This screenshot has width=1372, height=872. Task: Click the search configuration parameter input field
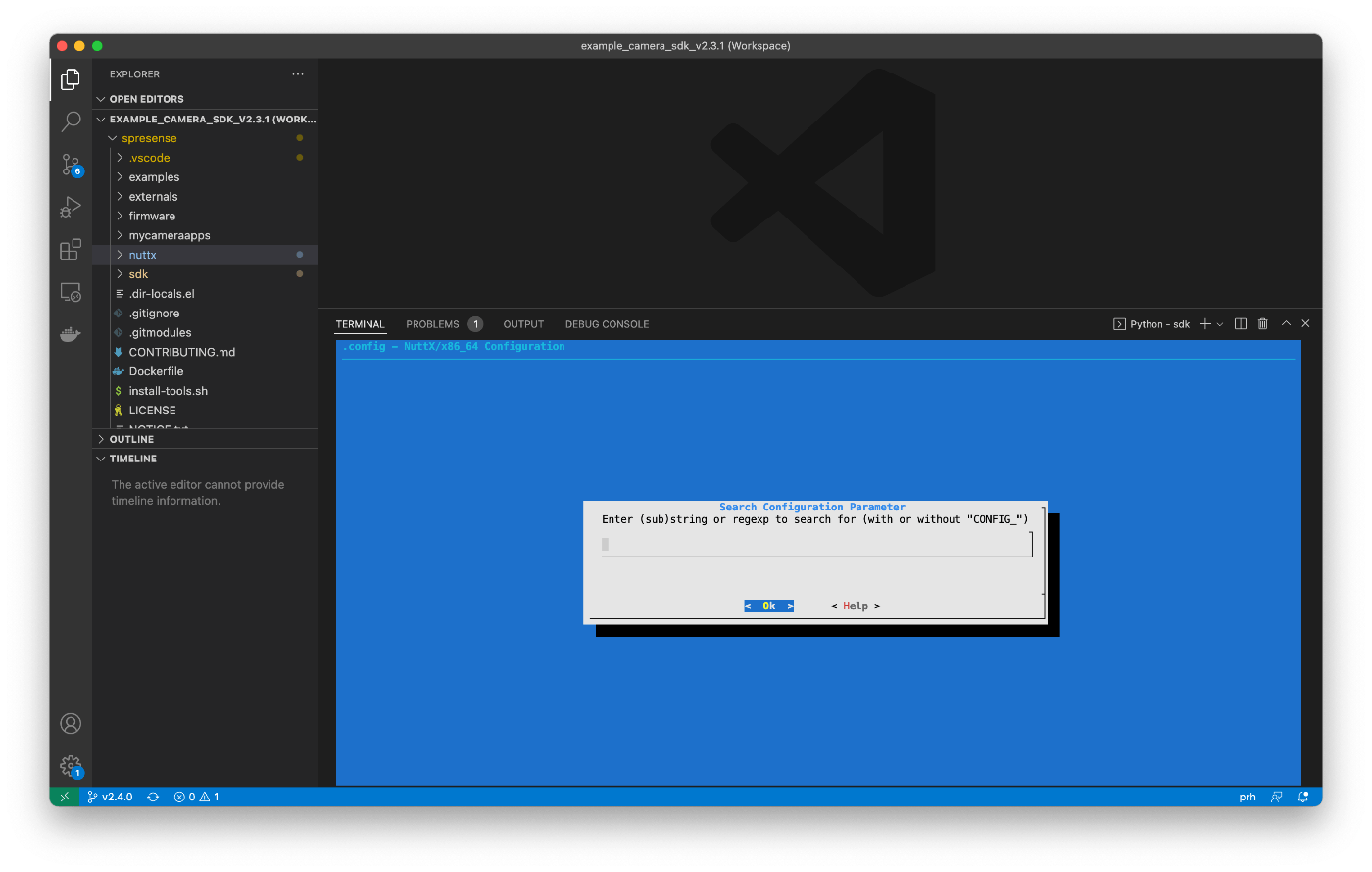point(816,544)
